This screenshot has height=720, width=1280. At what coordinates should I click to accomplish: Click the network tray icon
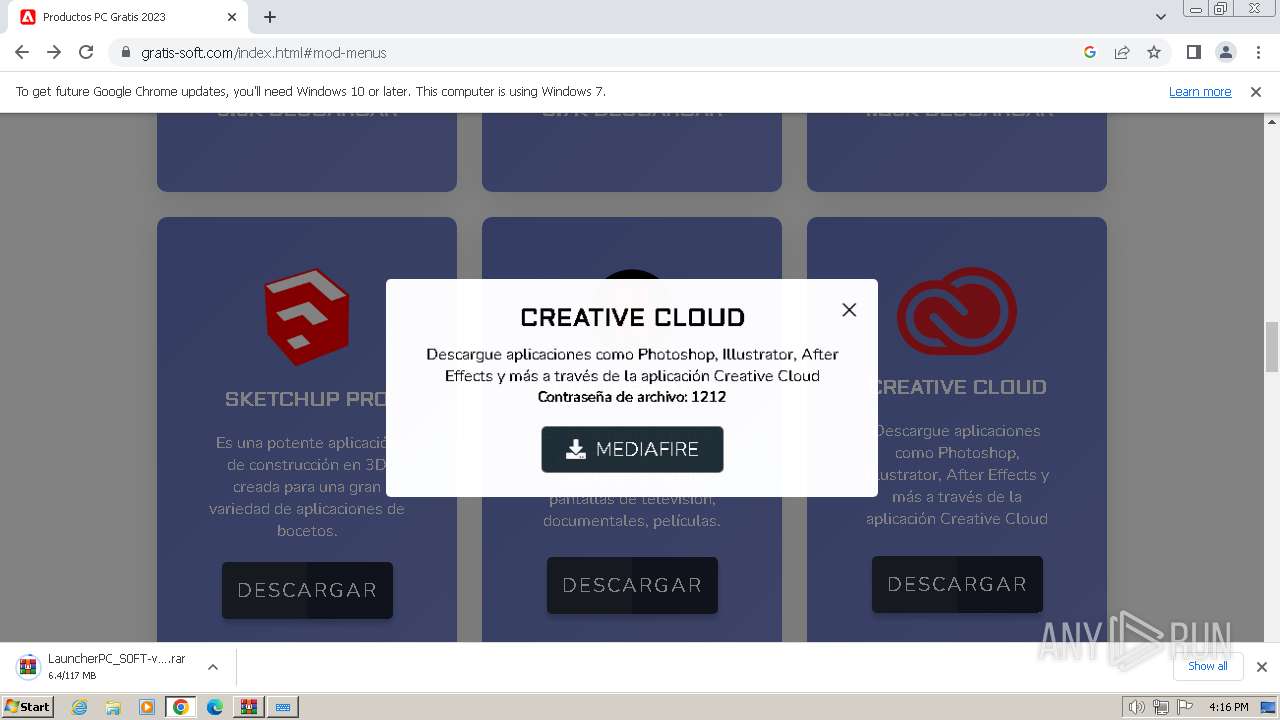(x=1161, y=707)
